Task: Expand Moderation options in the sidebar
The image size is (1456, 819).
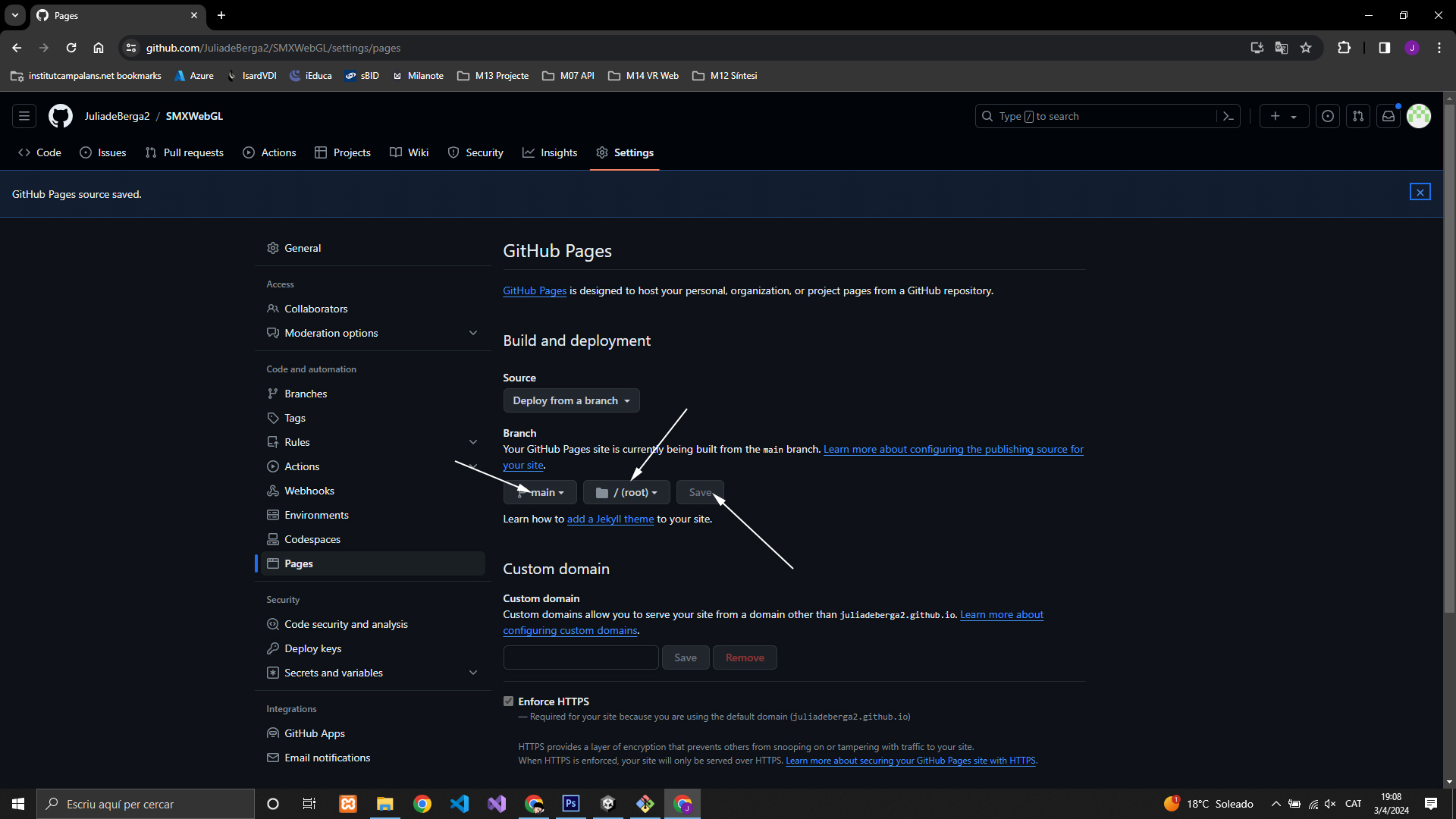Action: point(473,333)
